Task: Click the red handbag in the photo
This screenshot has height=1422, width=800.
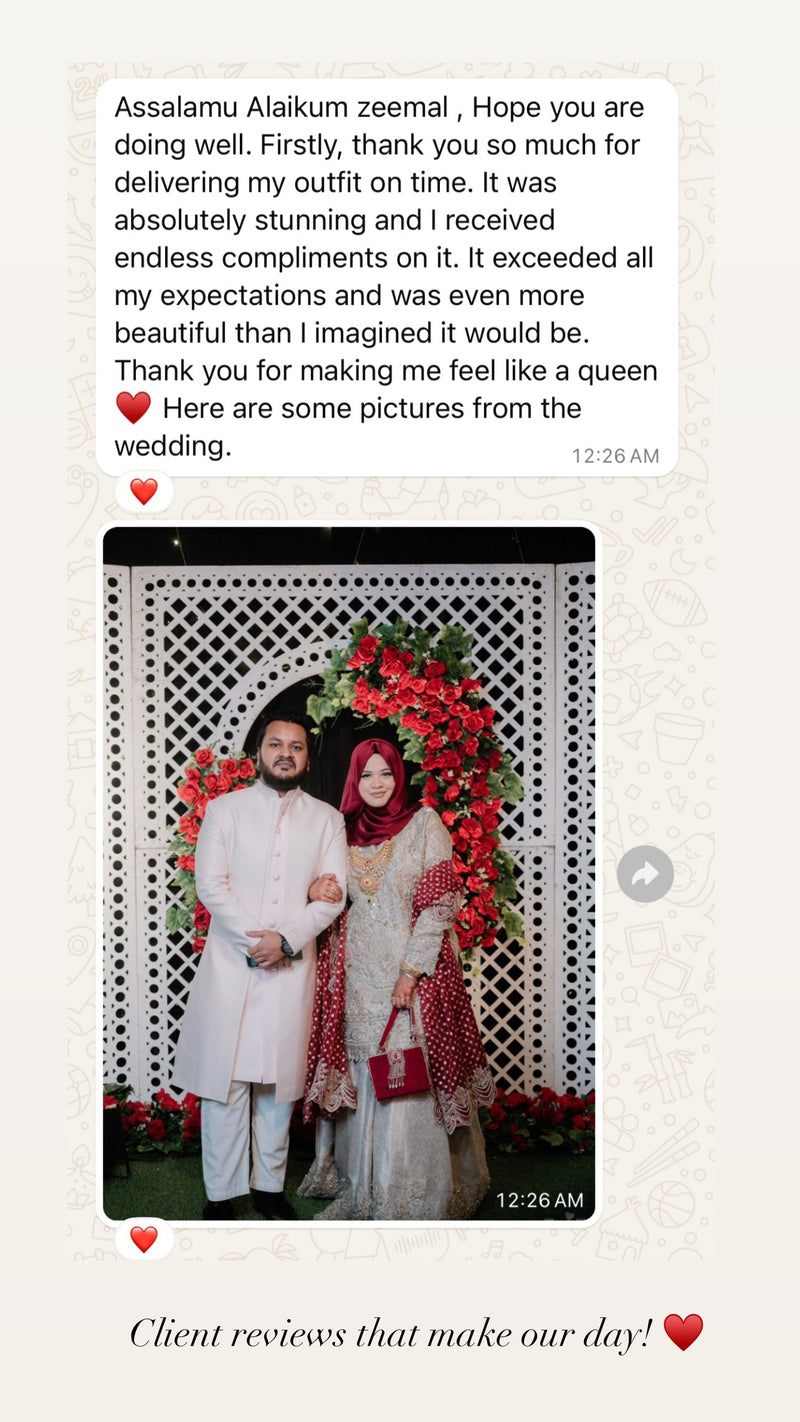Action: (399, 1066)
